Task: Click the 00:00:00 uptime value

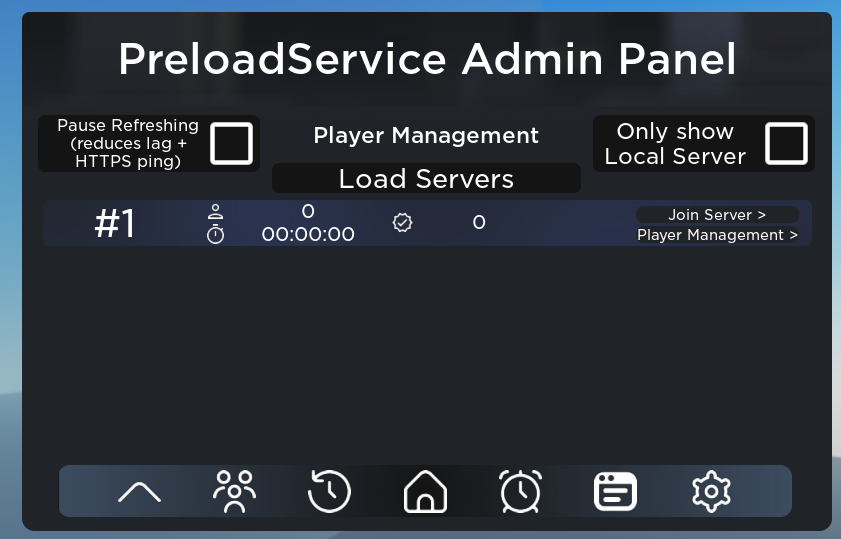Action: [x=308, y=234]
